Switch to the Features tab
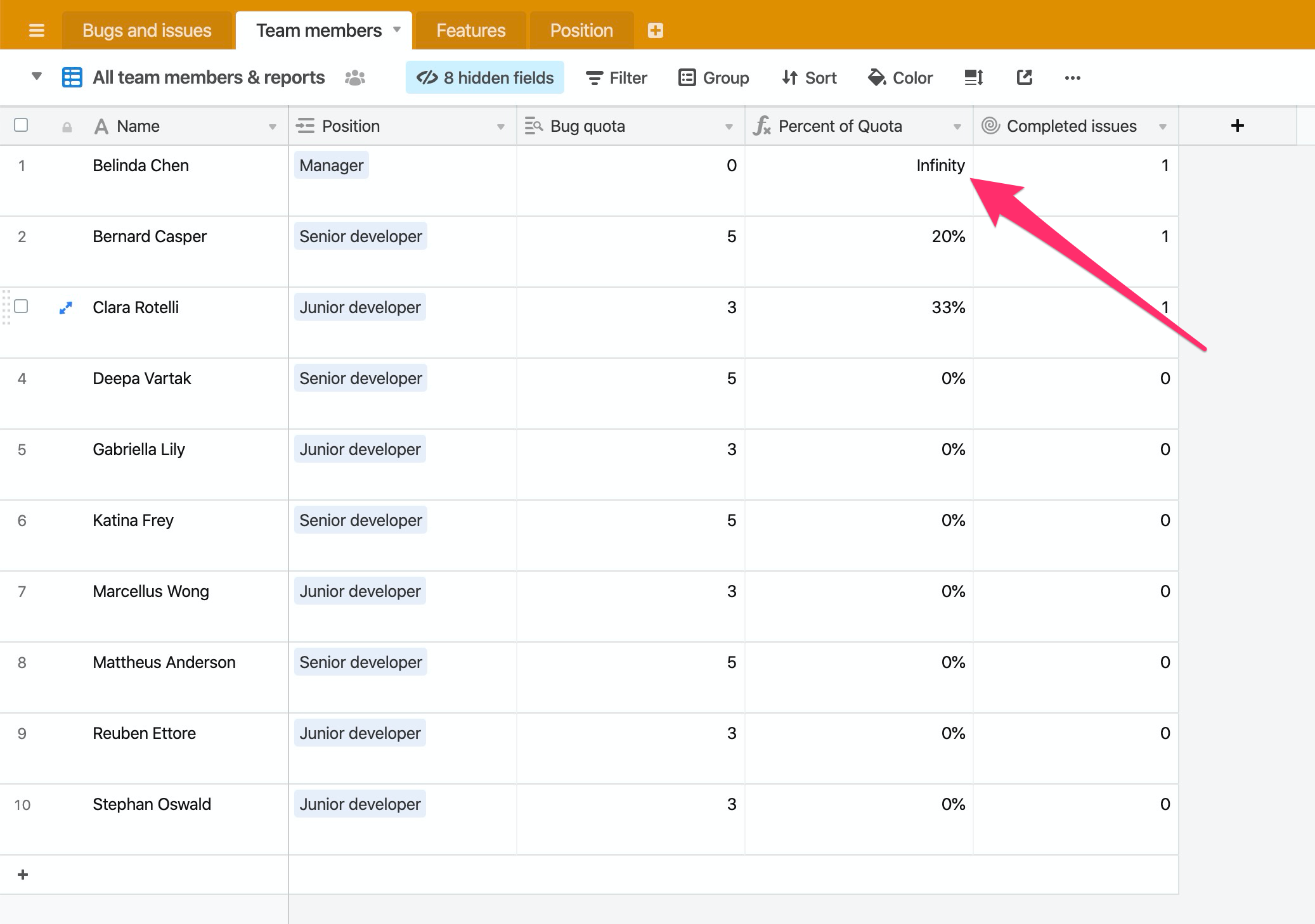The height and width of the screenshot is (924, 1315). click(x=470, y=29)
